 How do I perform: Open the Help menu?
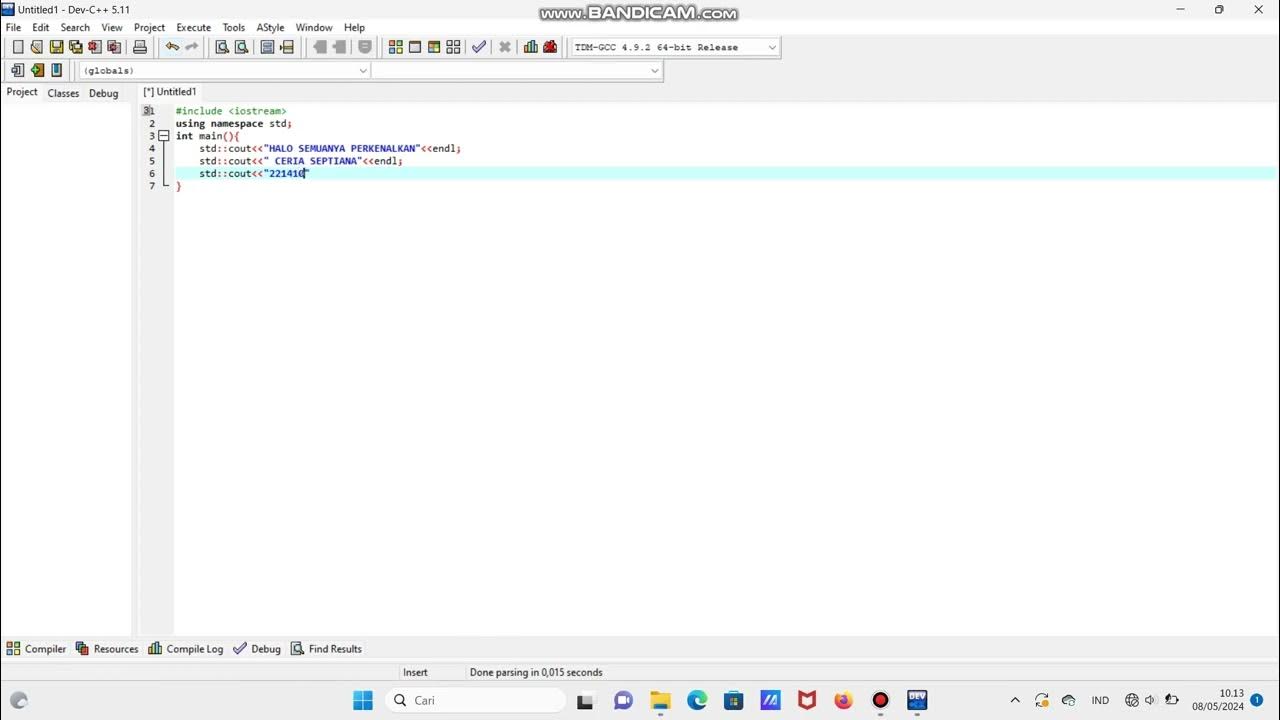point(354,27)
